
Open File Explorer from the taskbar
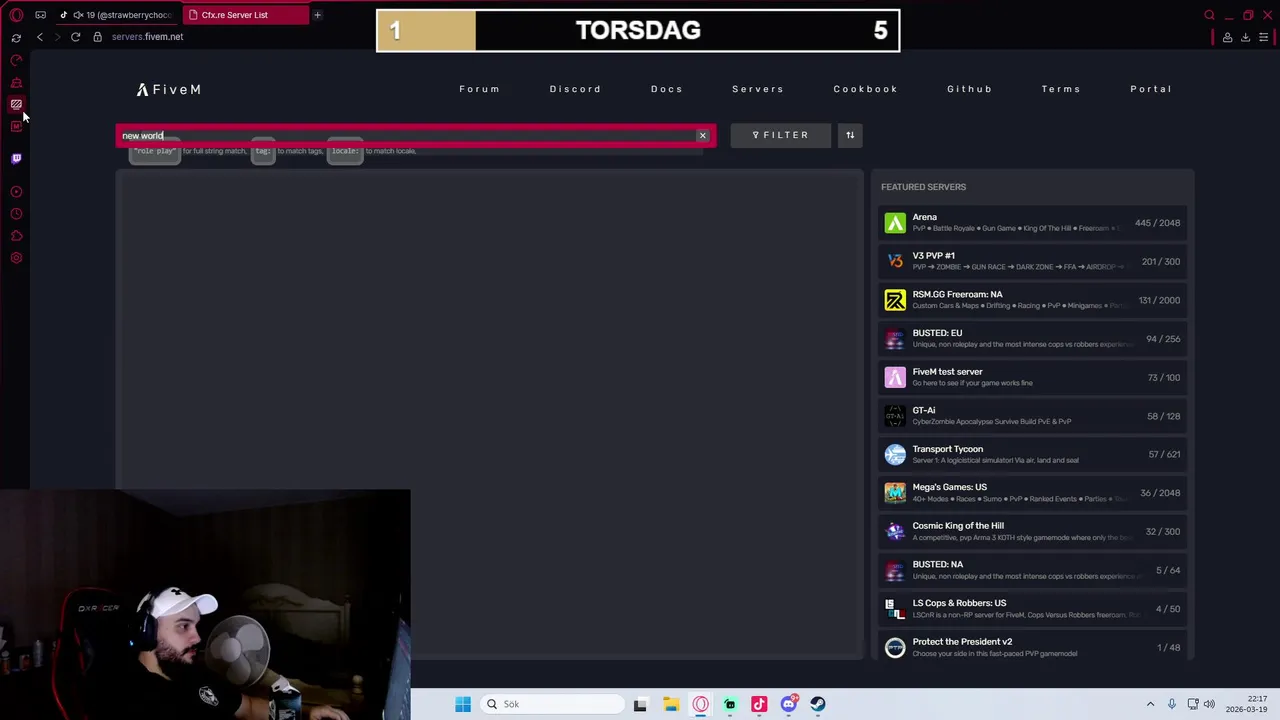click(x=671, y=704)
